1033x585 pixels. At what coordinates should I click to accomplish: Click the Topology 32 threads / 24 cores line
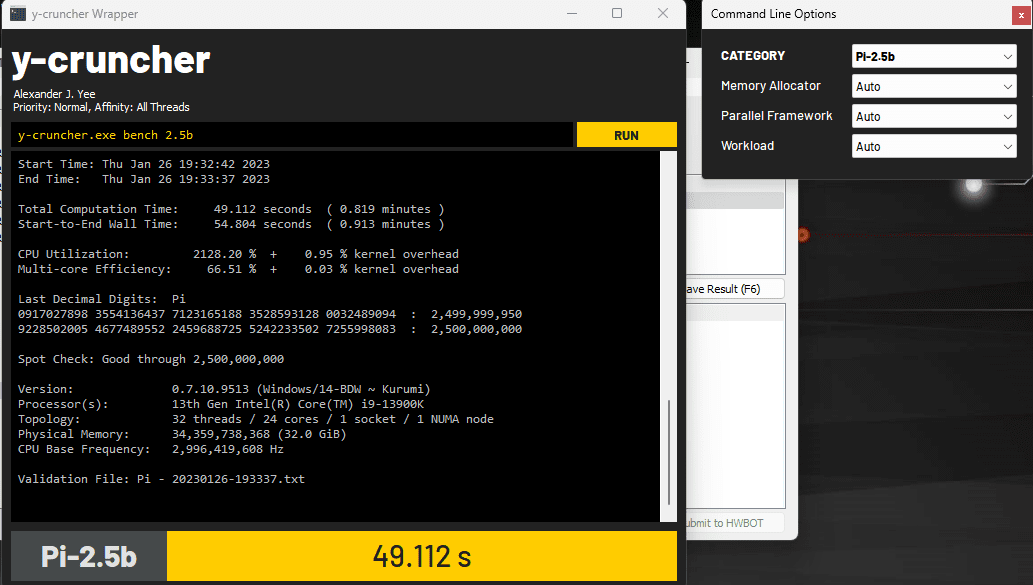(256, 419)
